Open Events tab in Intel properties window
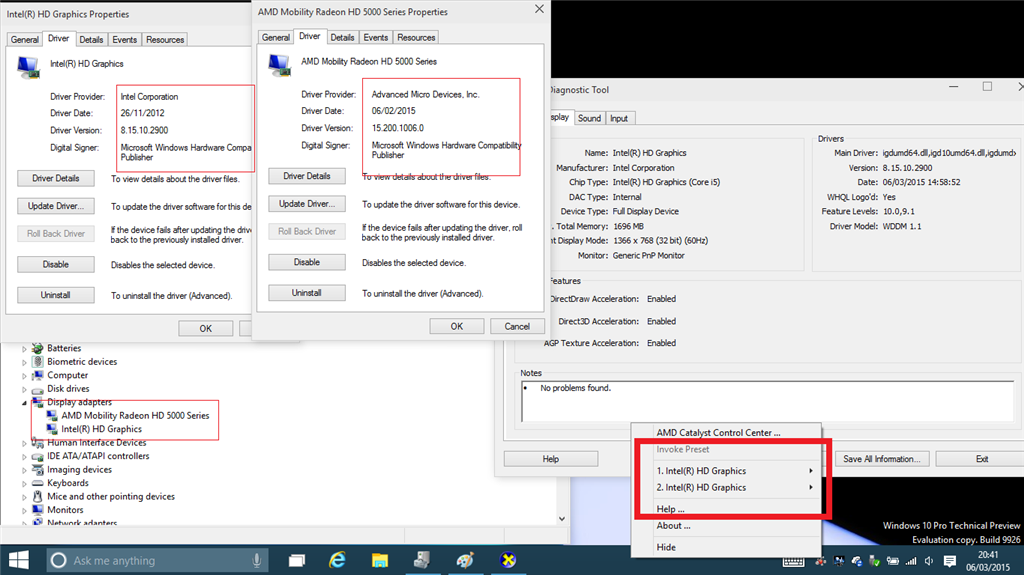Screen dimensions: 1024x575 [x=124, y=39]
